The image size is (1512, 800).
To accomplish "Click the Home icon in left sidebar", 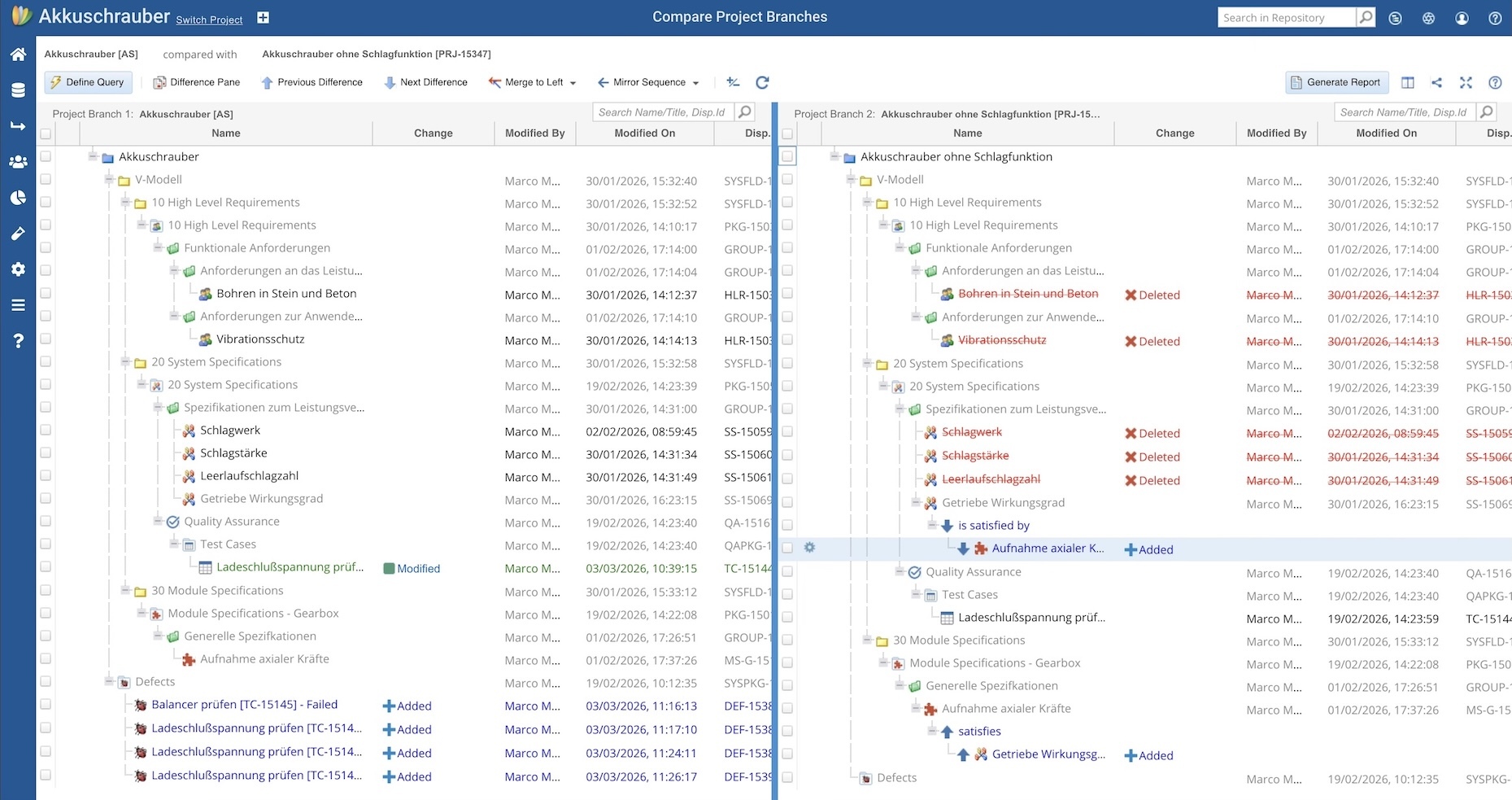I will coord(18,55).
